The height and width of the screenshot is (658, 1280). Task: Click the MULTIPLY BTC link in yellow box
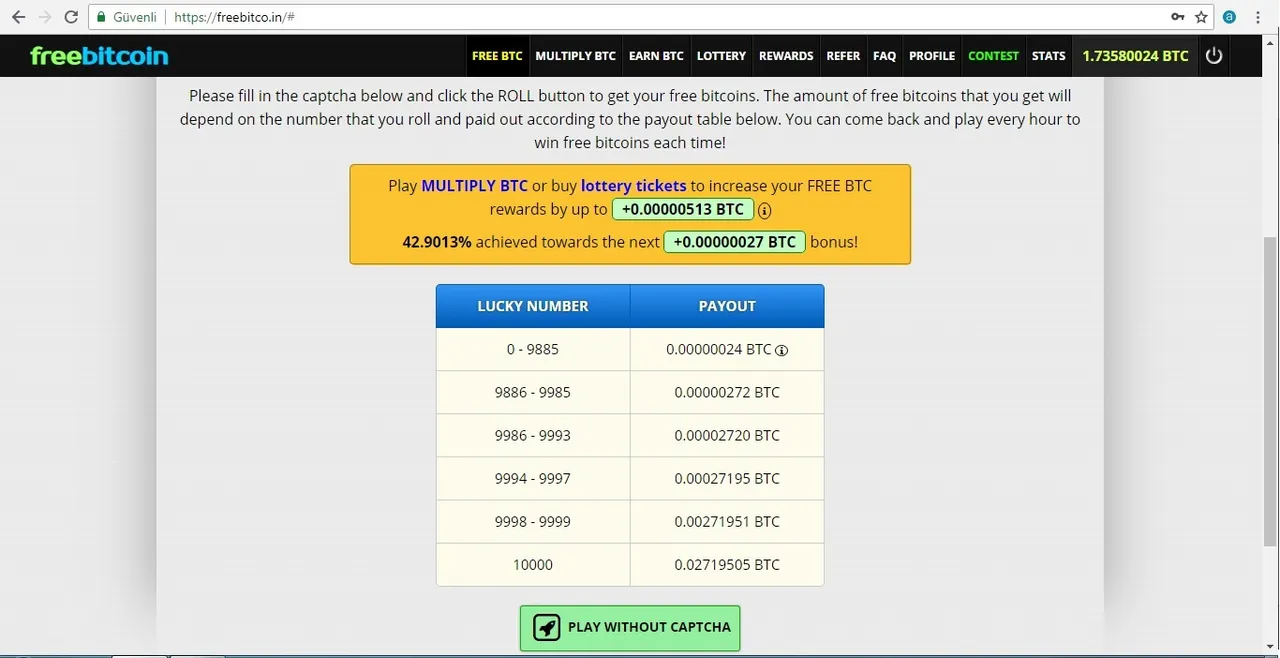pos(474,186)
